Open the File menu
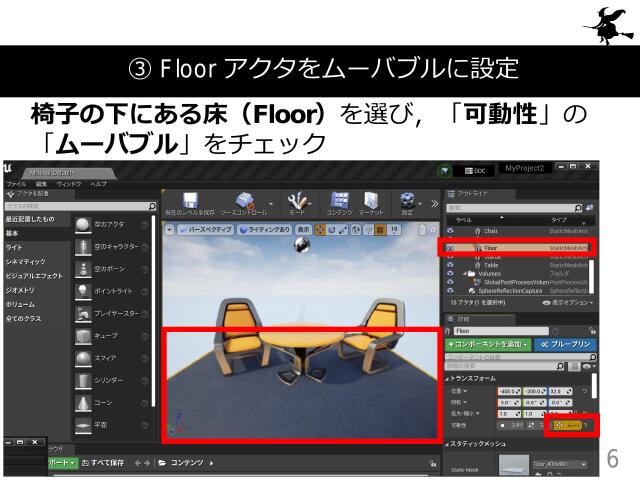The image size is (640, 480). 16,184
